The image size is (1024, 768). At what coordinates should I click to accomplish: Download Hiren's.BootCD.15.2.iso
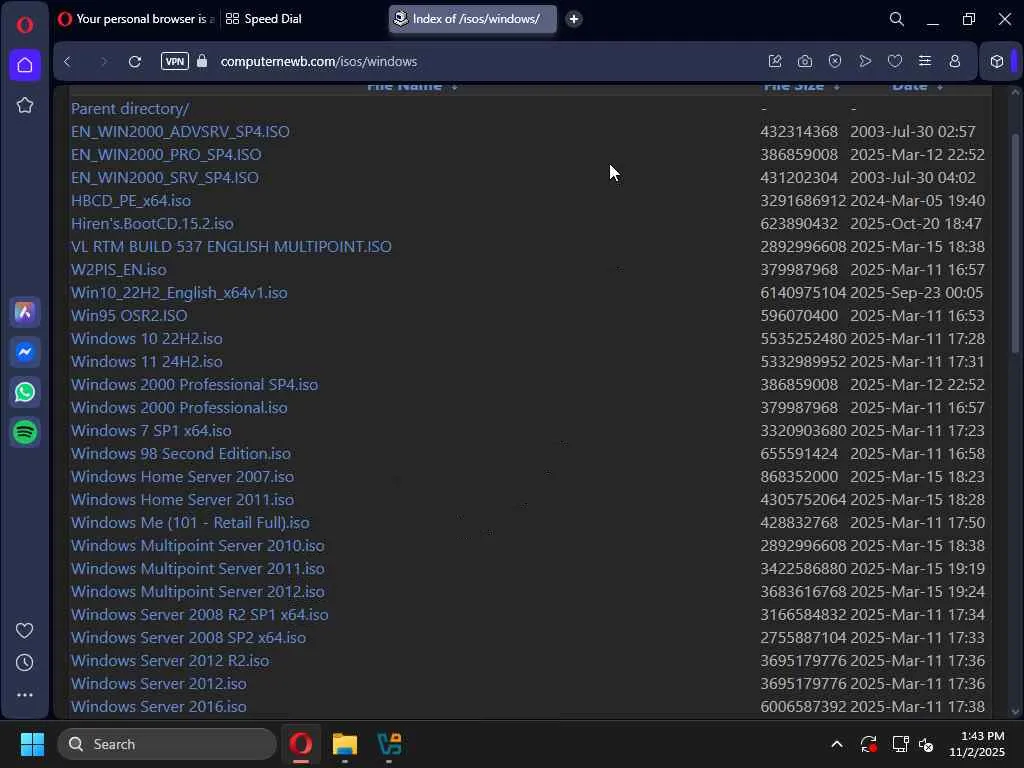[152, 223]
